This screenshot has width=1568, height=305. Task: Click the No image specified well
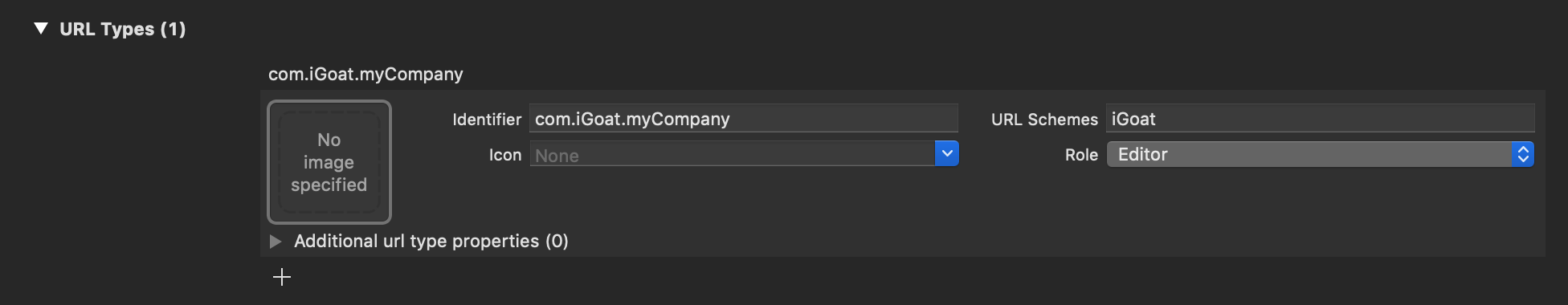click(x=329, y=162)
